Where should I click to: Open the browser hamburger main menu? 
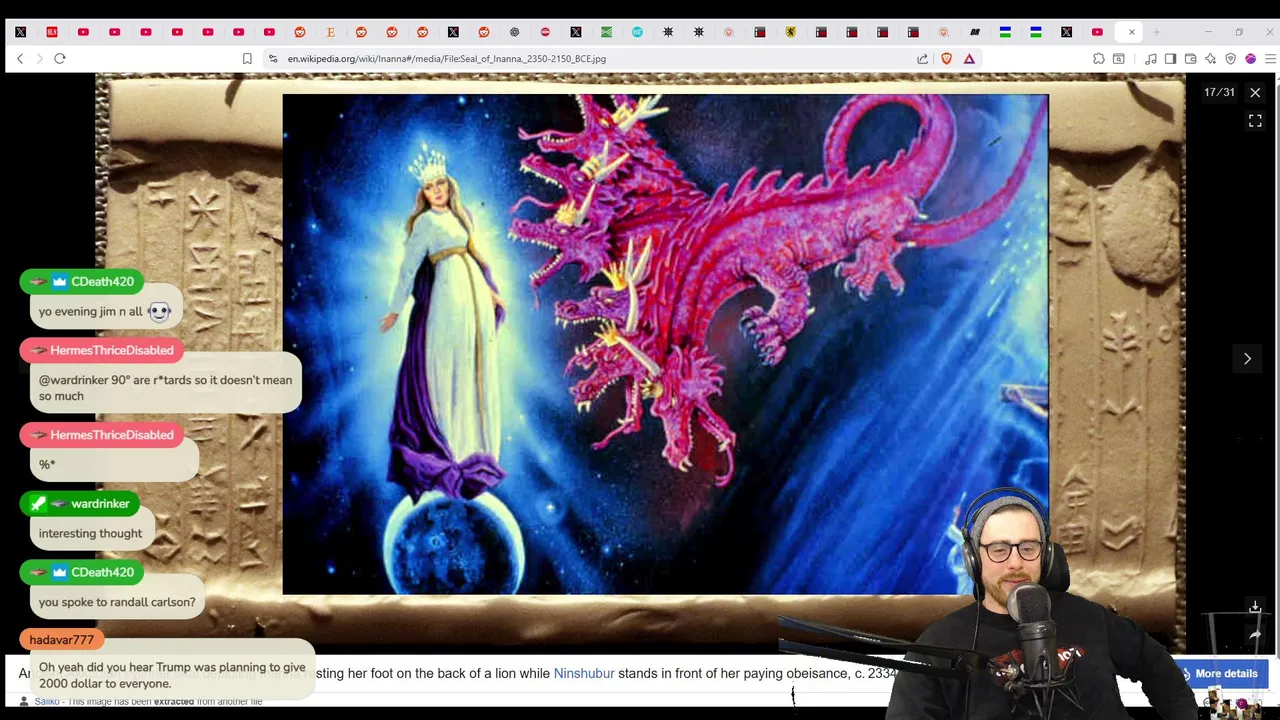coord(1270,59)
